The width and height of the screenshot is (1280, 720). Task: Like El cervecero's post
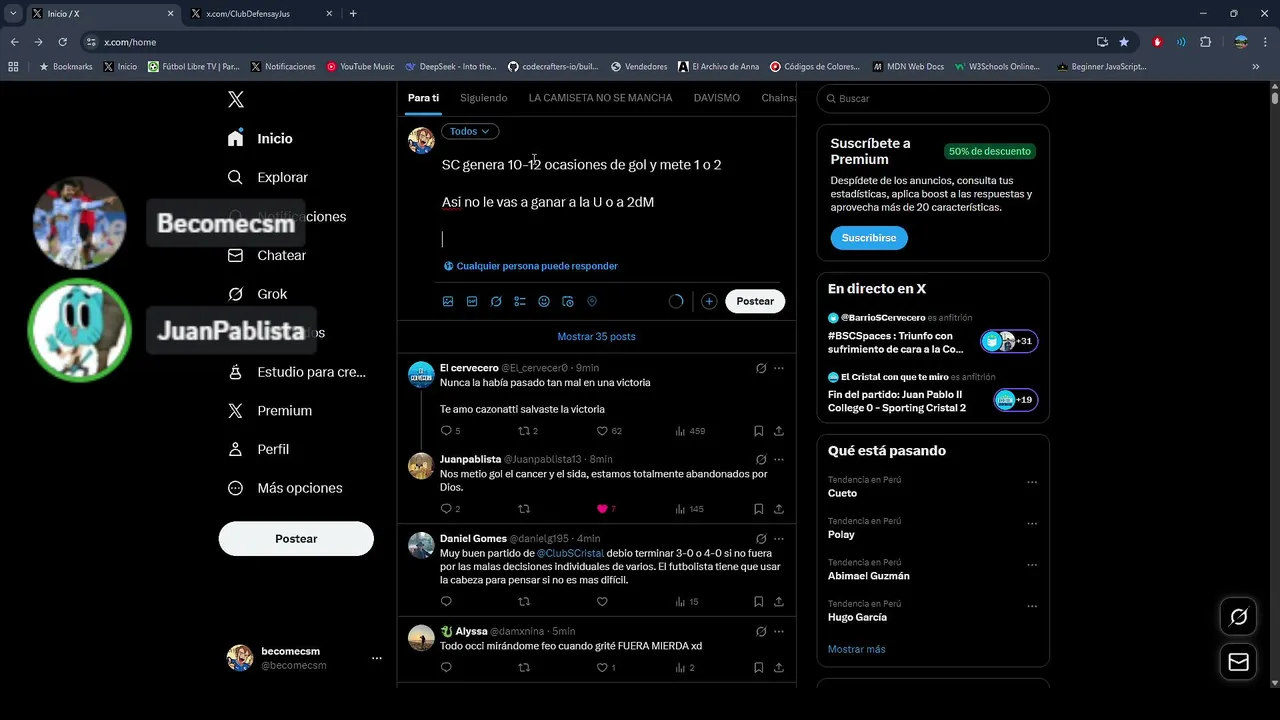click(x=602, y=431)
